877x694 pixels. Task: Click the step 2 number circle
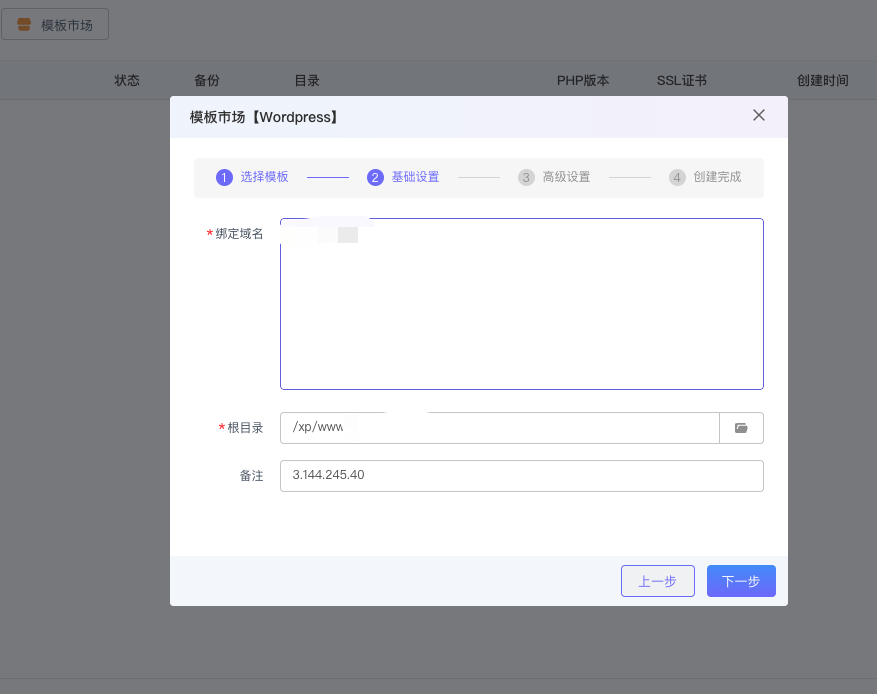point(375,178)
